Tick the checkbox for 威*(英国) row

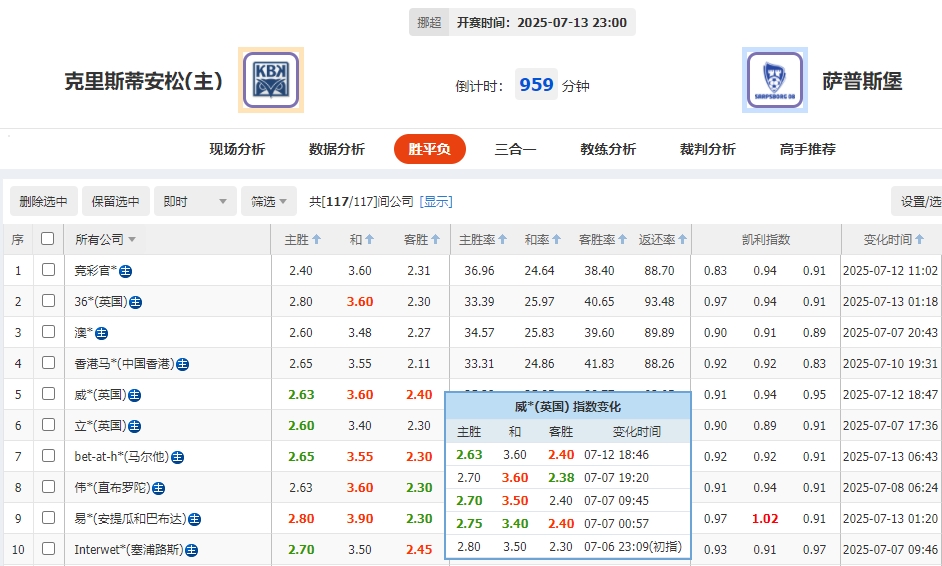pos(48,394)
